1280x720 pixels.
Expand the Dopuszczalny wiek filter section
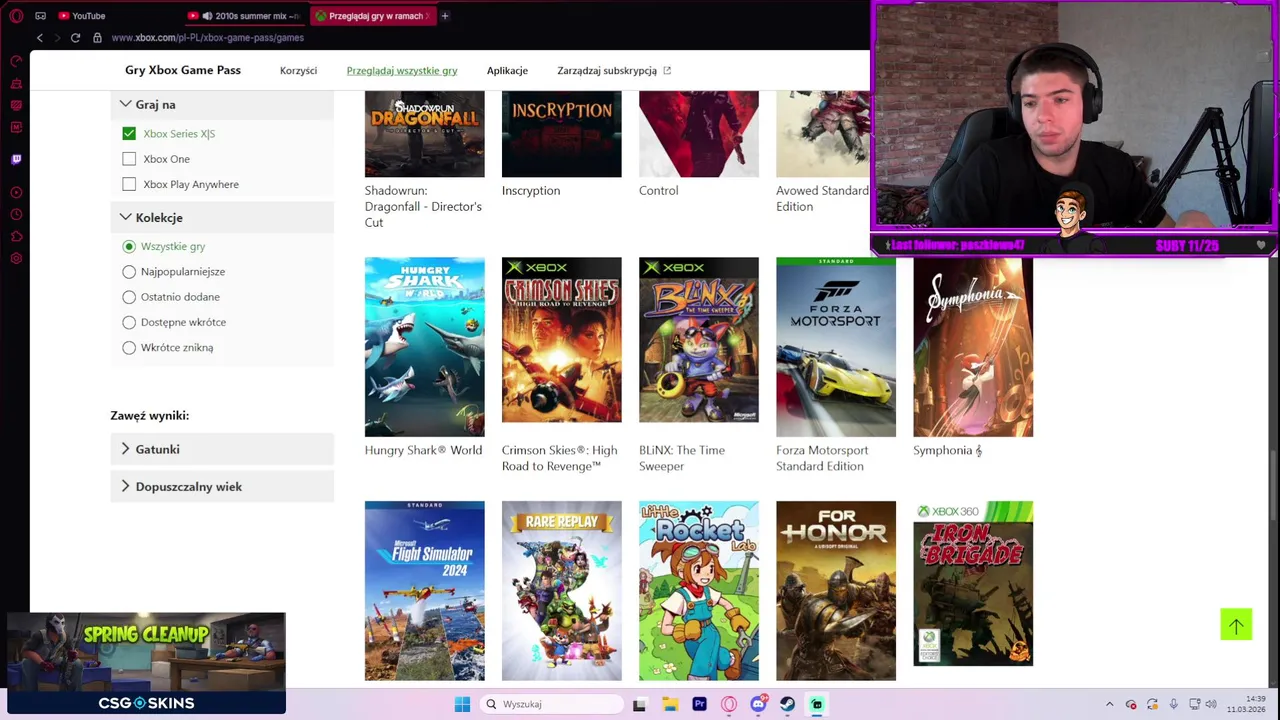coord(222,486)
